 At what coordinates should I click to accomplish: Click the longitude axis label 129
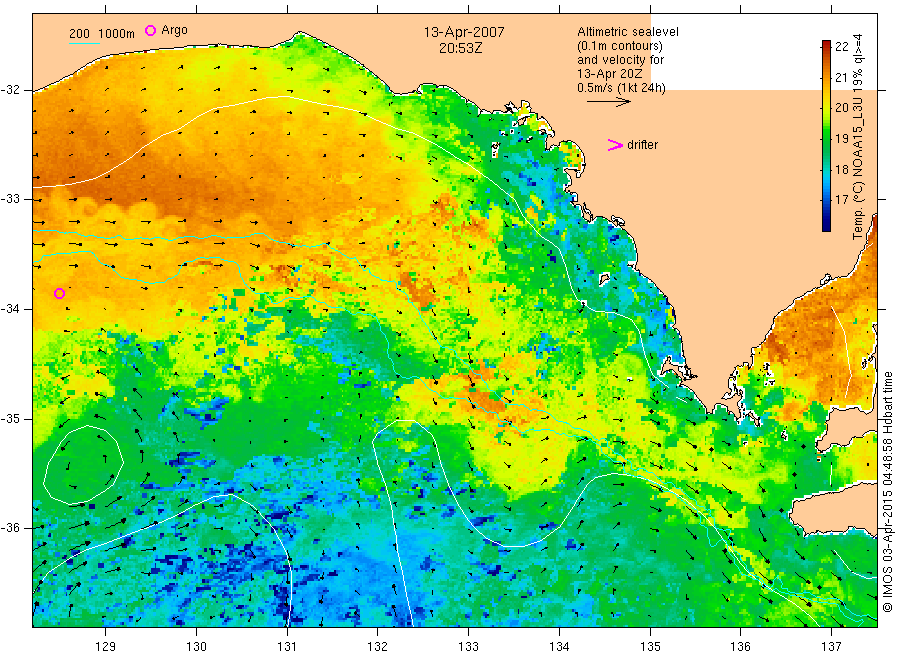(106, 647)
